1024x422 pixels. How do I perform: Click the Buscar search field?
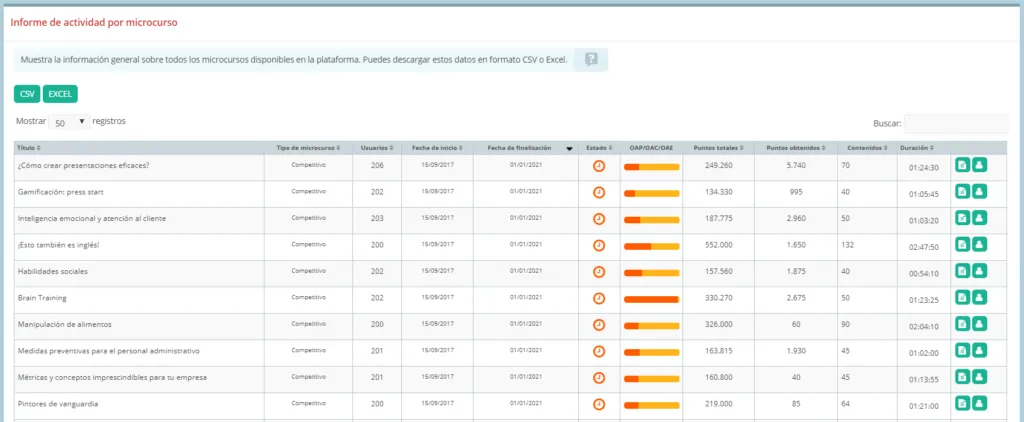point(956,123)
